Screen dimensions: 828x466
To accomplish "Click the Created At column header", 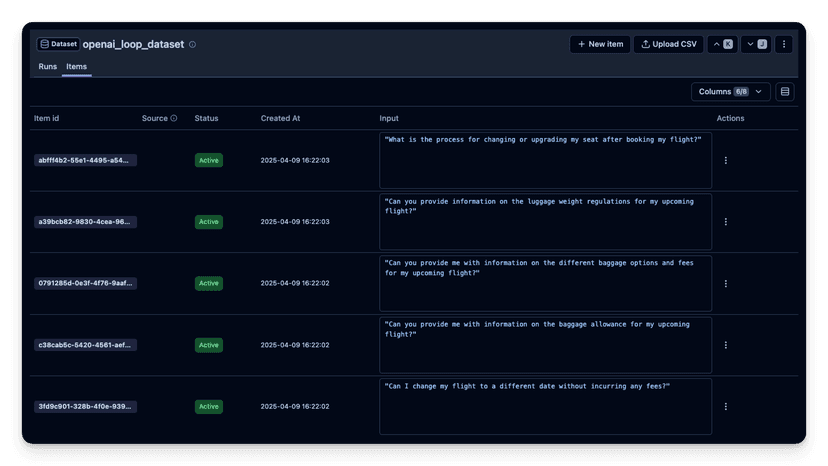I will click(280, 118).
